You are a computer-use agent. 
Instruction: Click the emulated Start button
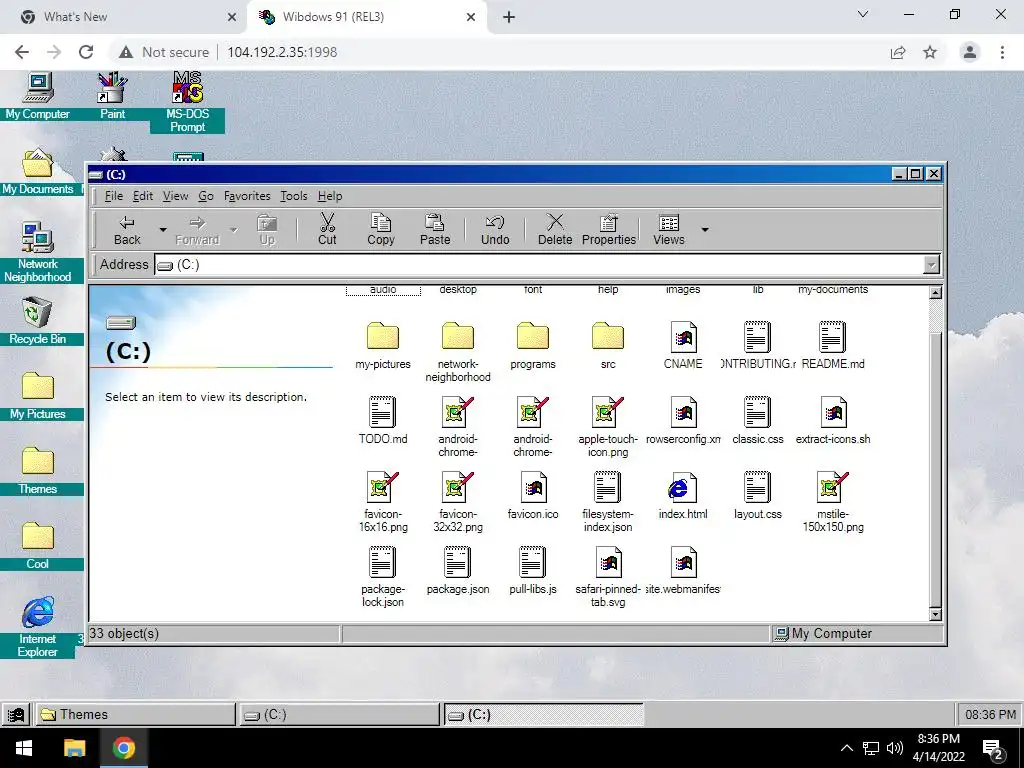click(16, 714)
